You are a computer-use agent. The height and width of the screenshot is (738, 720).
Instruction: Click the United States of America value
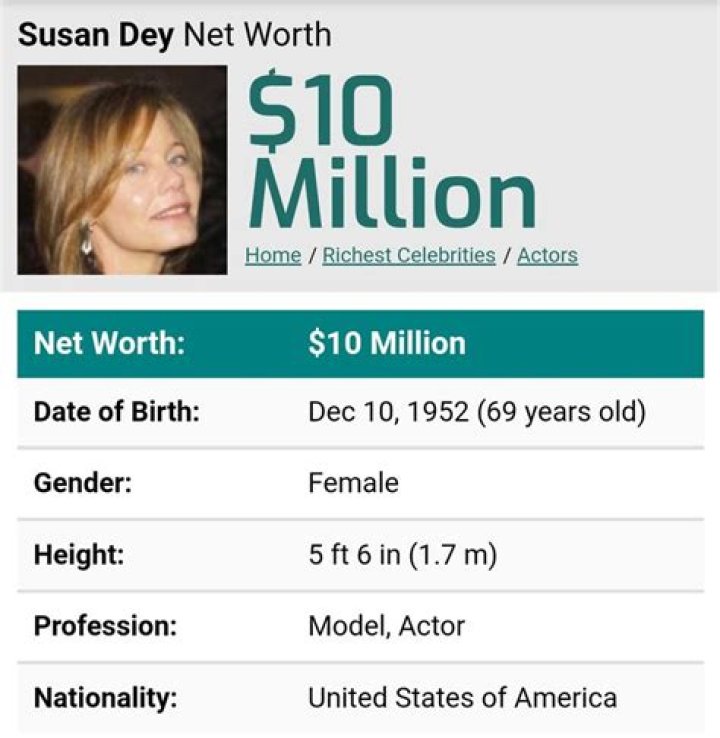tap(462, 697)
